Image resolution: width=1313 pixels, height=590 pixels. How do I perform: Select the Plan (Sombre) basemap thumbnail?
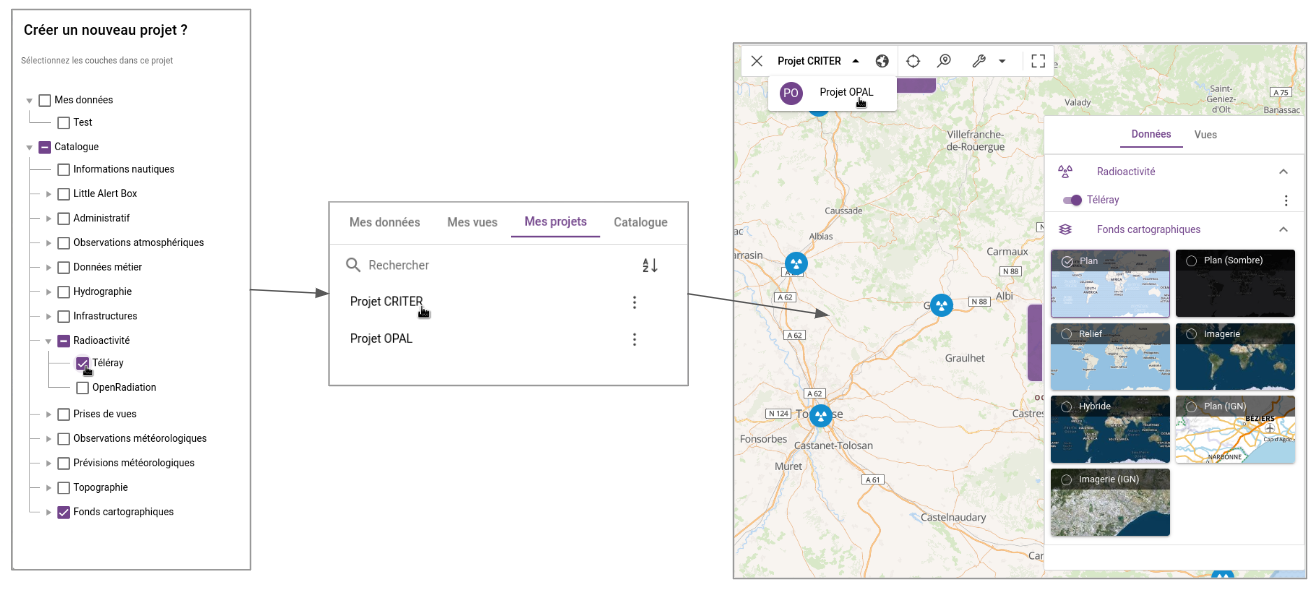coord(1235,283)
